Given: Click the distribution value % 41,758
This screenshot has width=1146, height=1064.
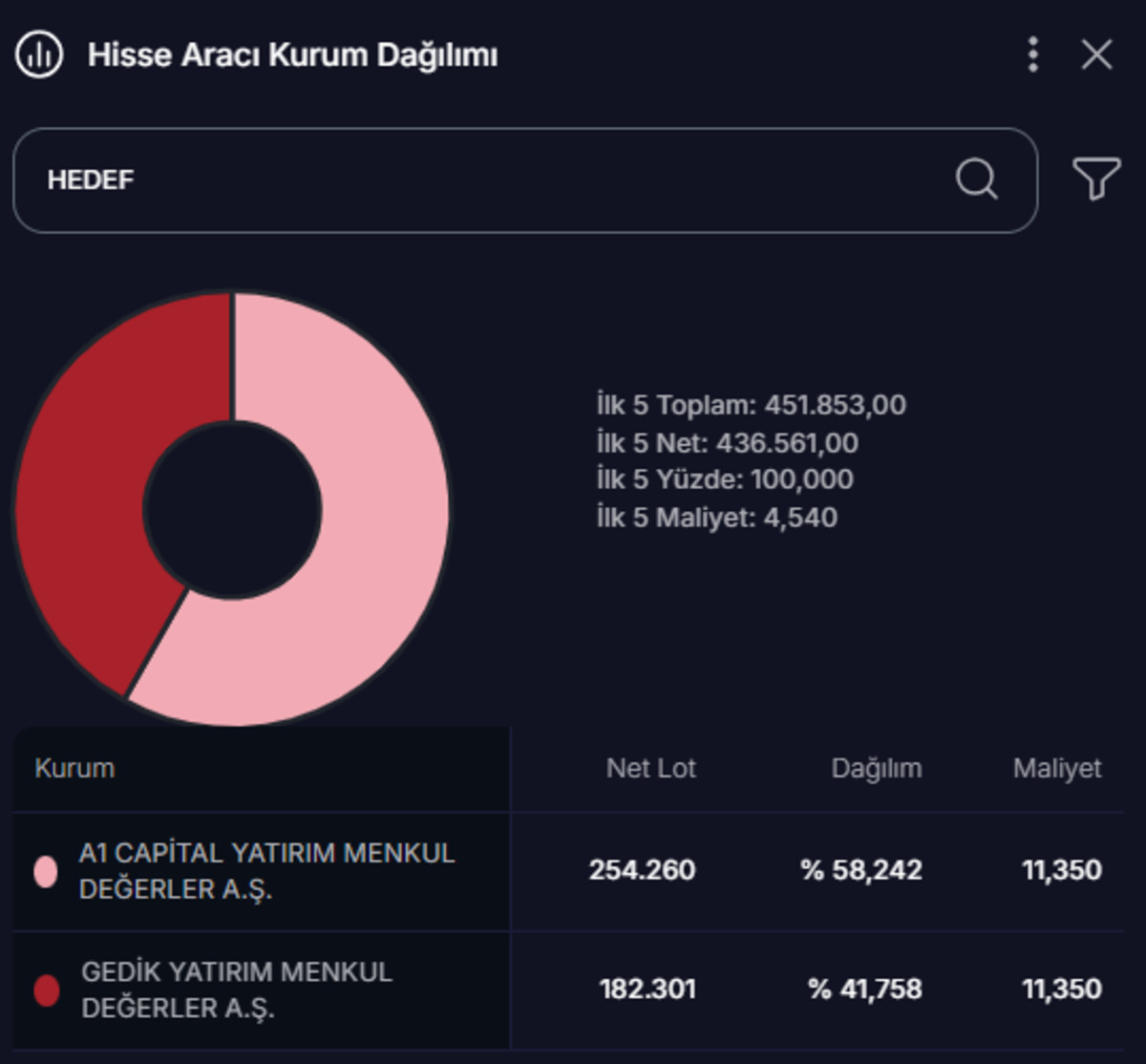Looking at the screenshot, I should click(x=865, y=990).
